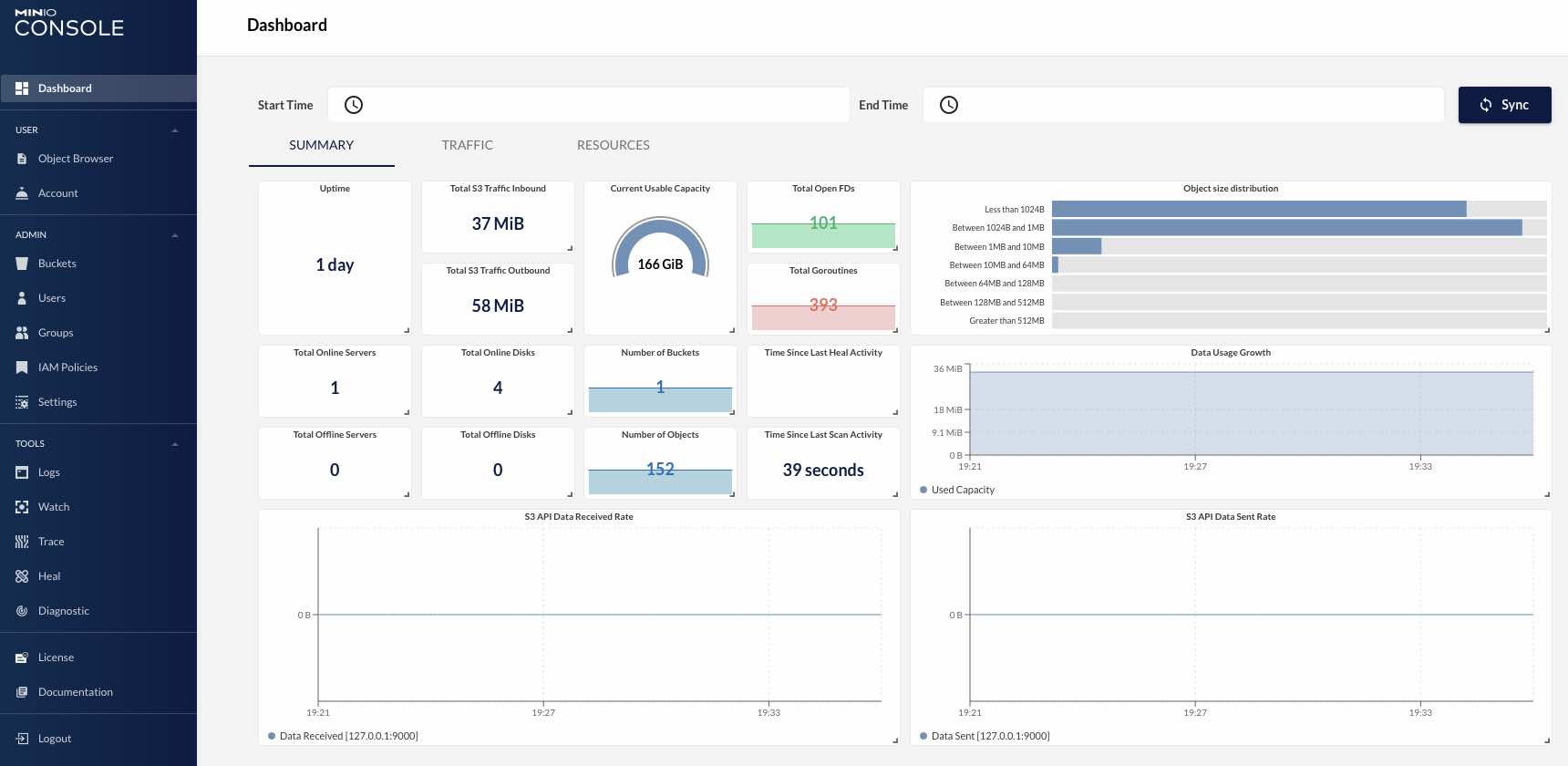Click inside the Start Time field
The height and width of the screenshot is (766, 1568).
[589, 105]
